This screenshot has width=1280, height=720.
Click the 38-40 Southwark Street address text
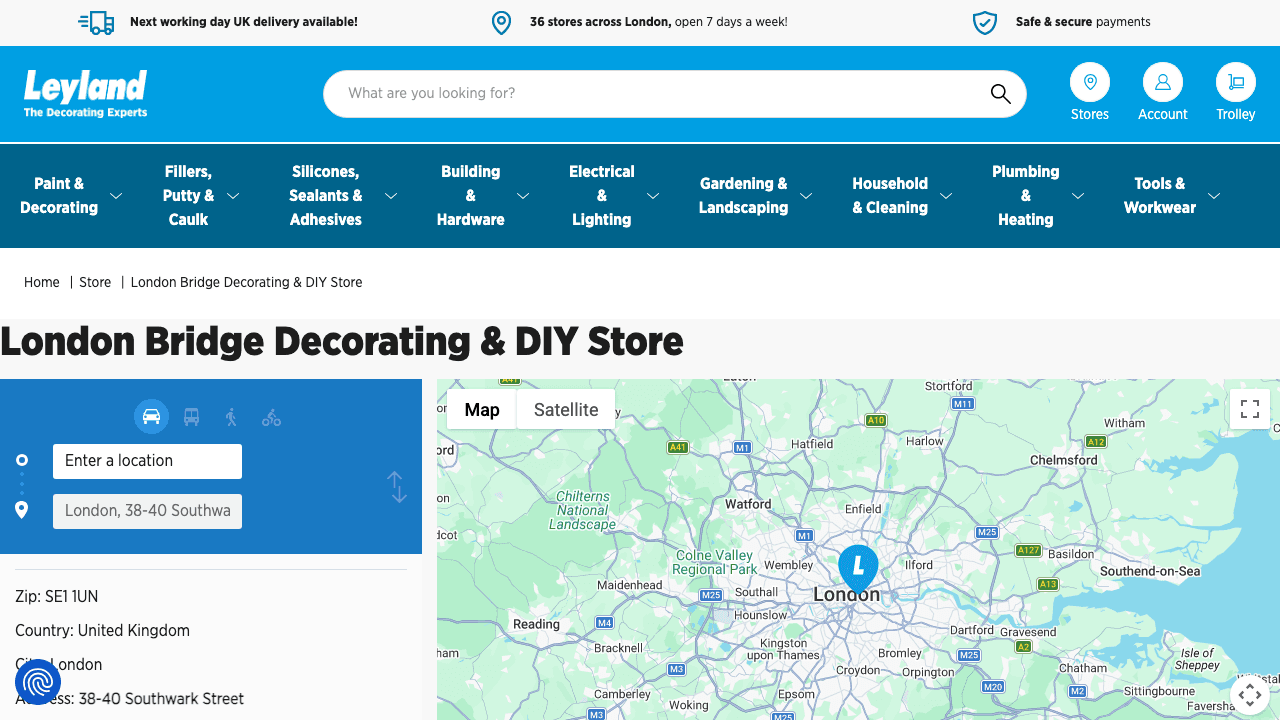[161, 698]
